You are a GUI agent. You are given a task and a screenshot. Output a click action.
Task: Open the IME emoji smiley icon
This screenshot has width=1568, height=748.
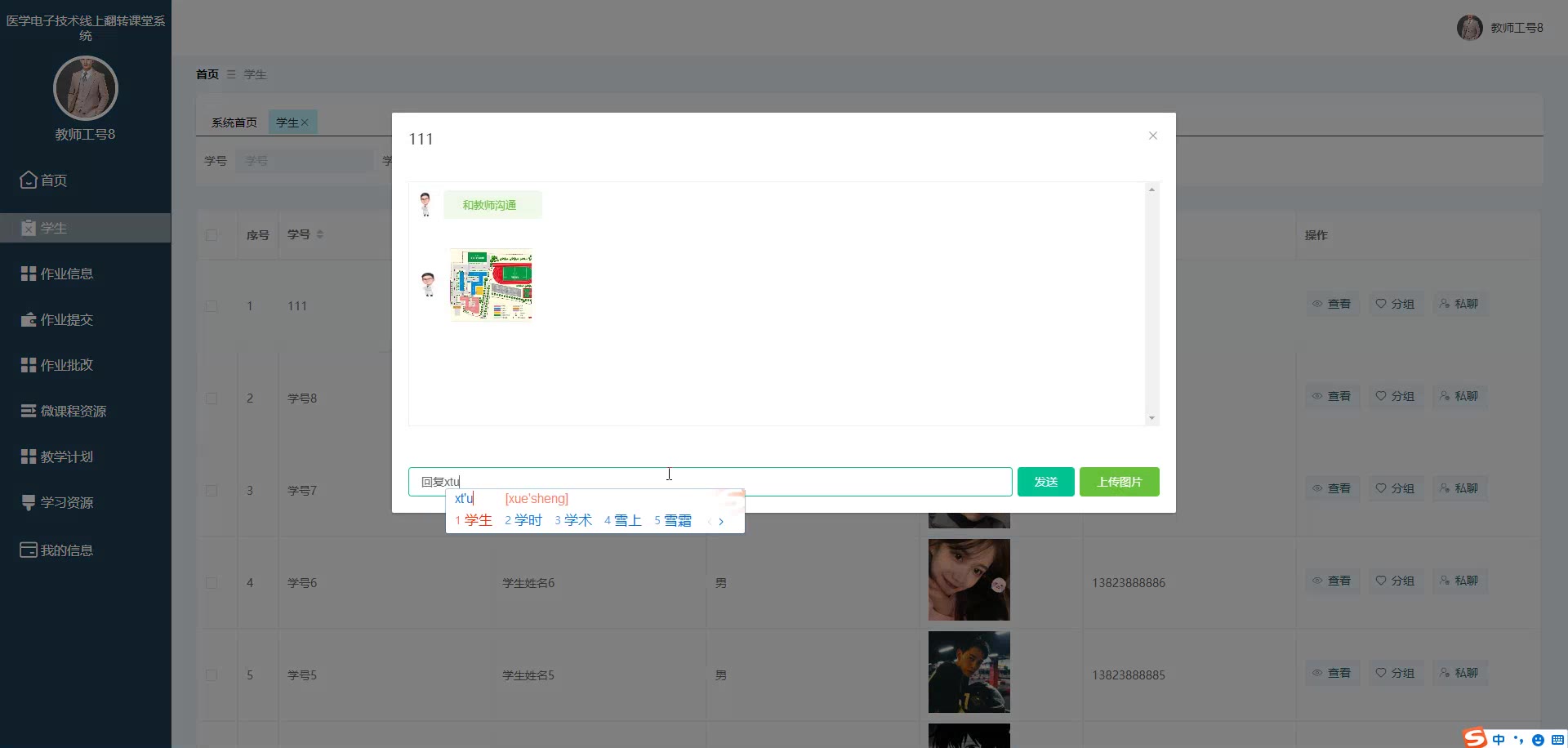[1538, 740]
